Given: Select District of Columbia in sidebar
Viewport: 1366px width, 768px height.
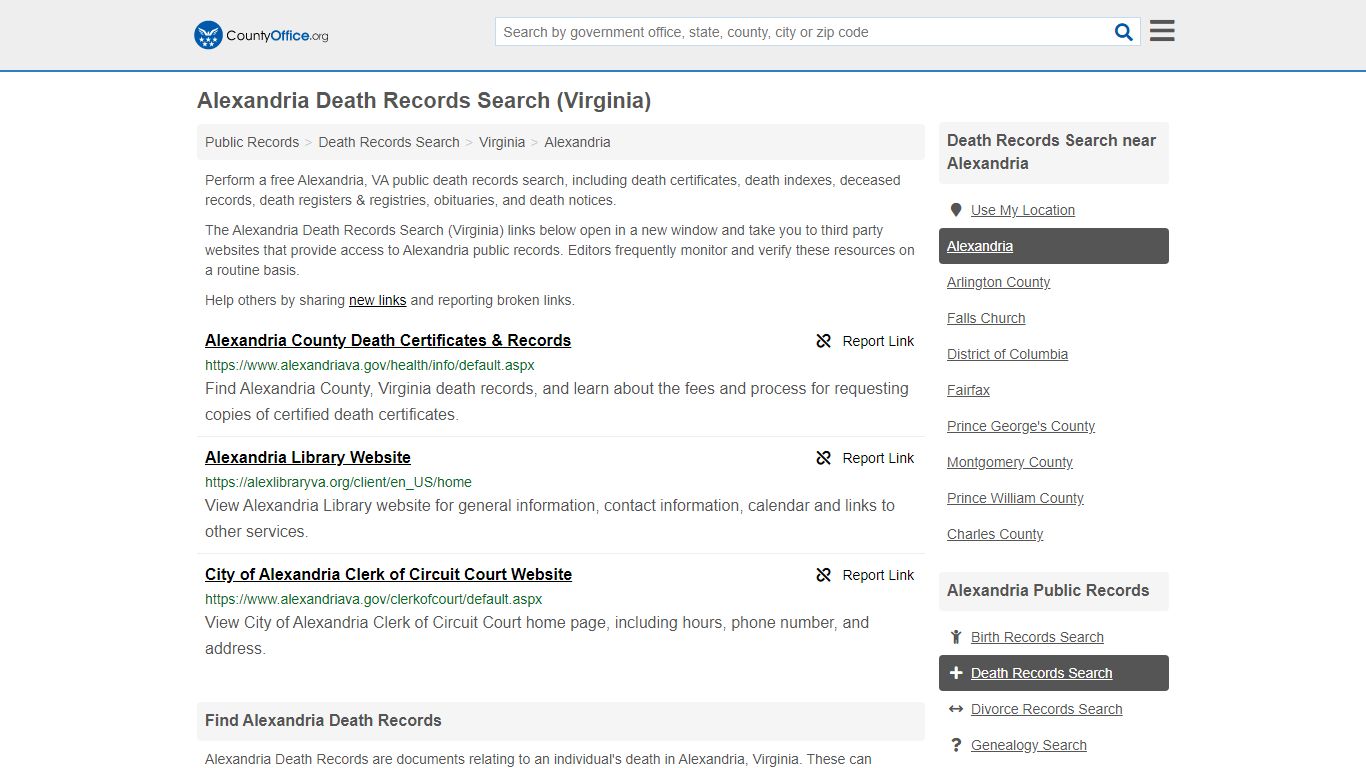Looking at the screenshot, I should coord(1007,354).
